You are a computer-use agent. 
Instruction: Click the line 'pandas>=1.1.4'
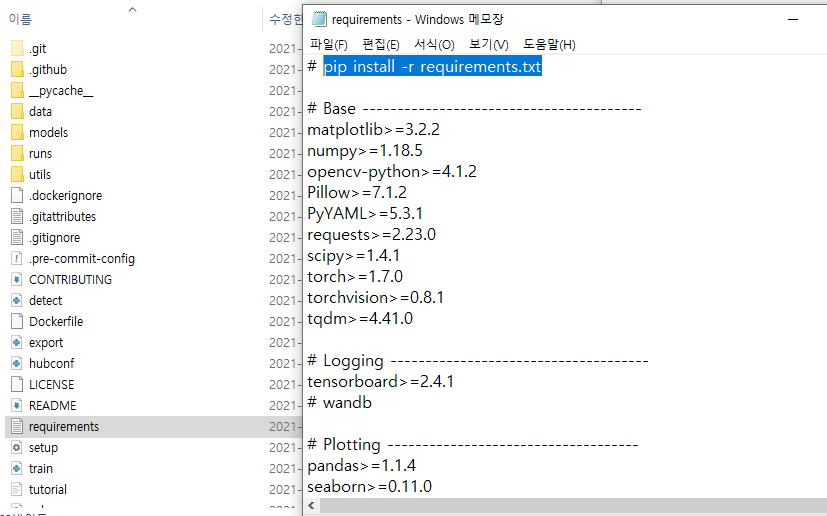point(361,466)
